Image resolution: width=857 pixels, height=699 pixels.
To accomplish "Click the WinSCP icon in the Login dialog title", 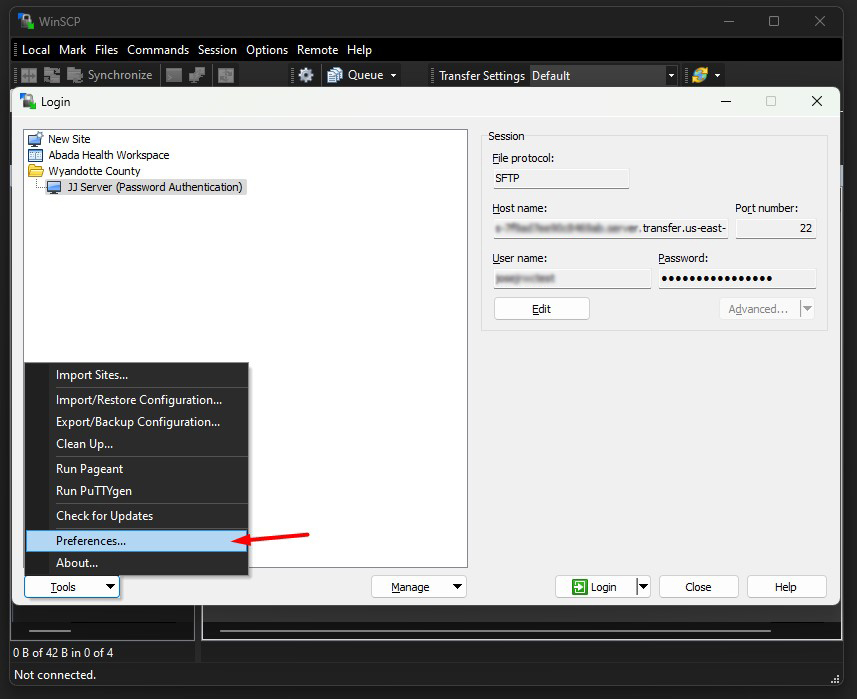I will (x=28, y=102).
